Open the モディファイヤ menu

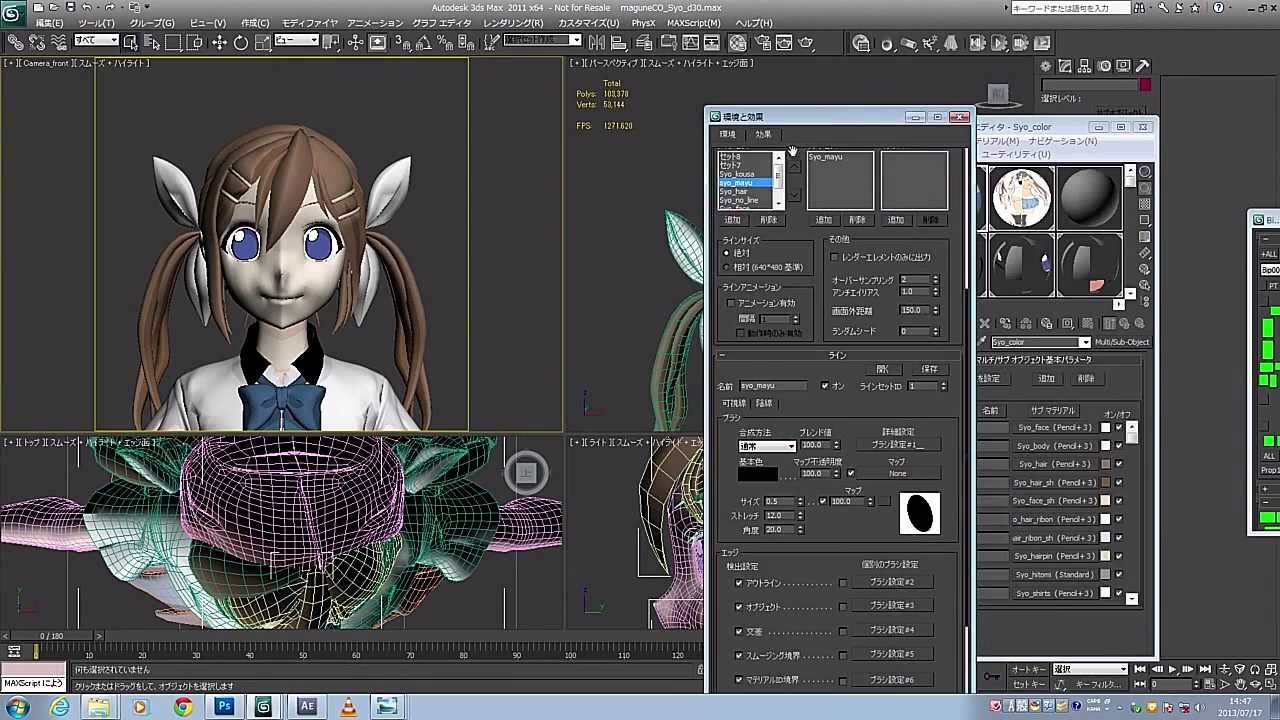point(310,23)
